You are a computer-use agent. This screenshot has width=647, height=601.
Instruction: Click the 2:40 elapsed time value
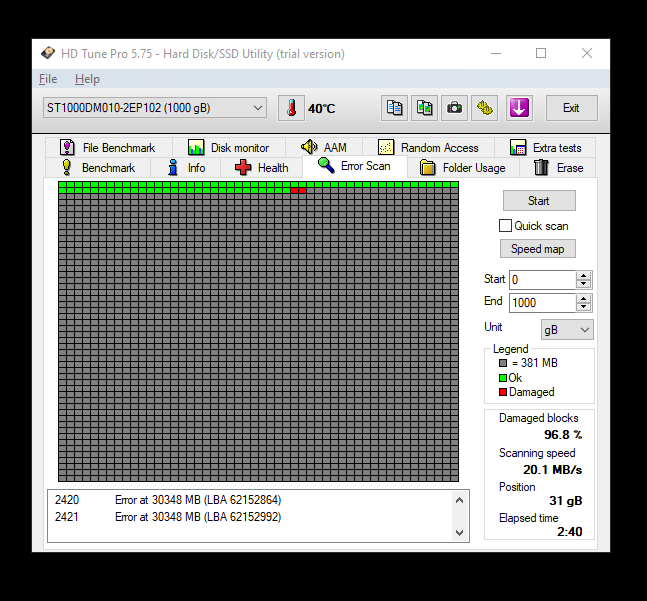pyautogui.click(x=569, y=531)
